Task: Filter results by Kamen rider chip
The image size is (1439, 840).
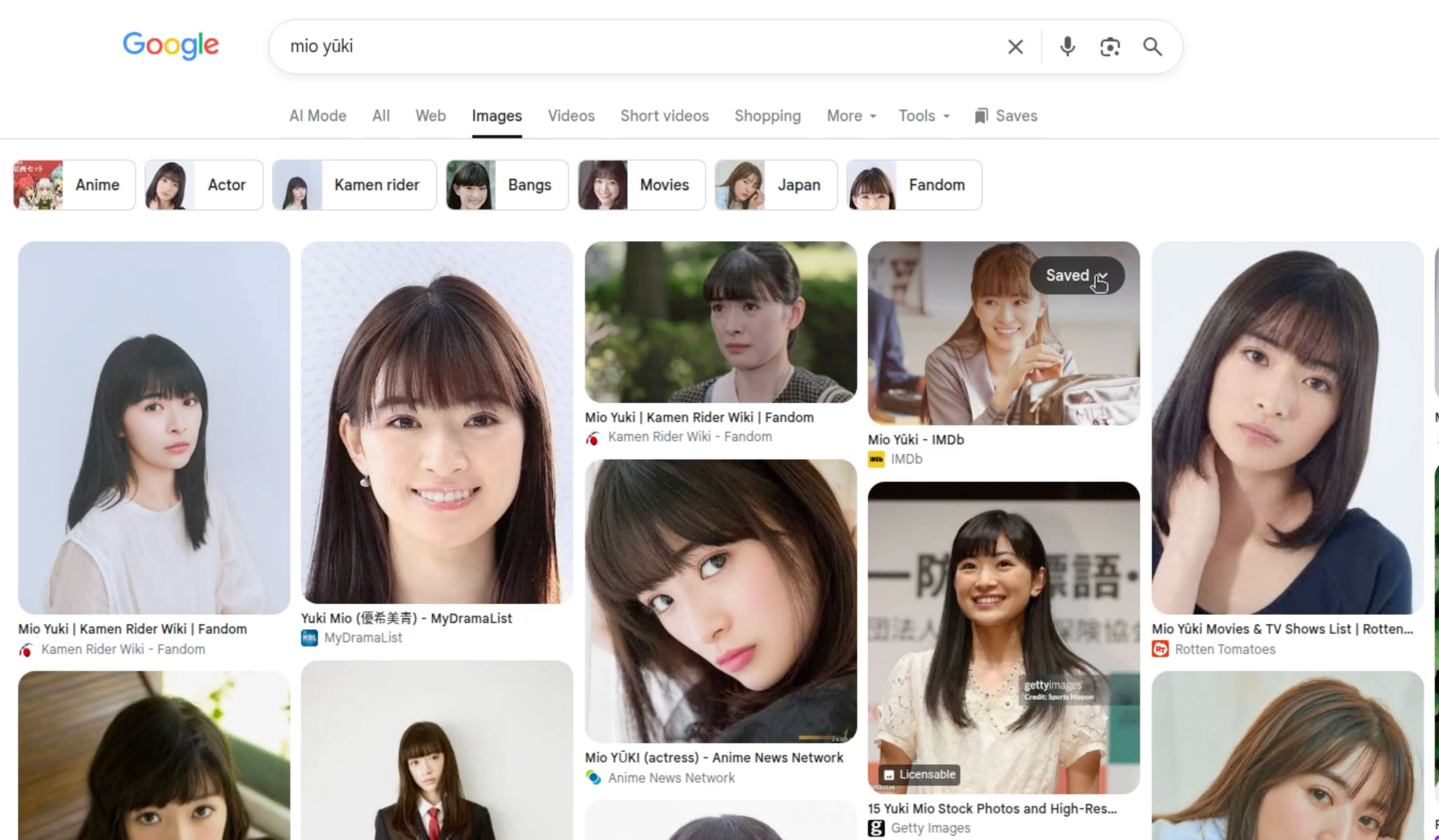Action: click(x=355, y=185)
